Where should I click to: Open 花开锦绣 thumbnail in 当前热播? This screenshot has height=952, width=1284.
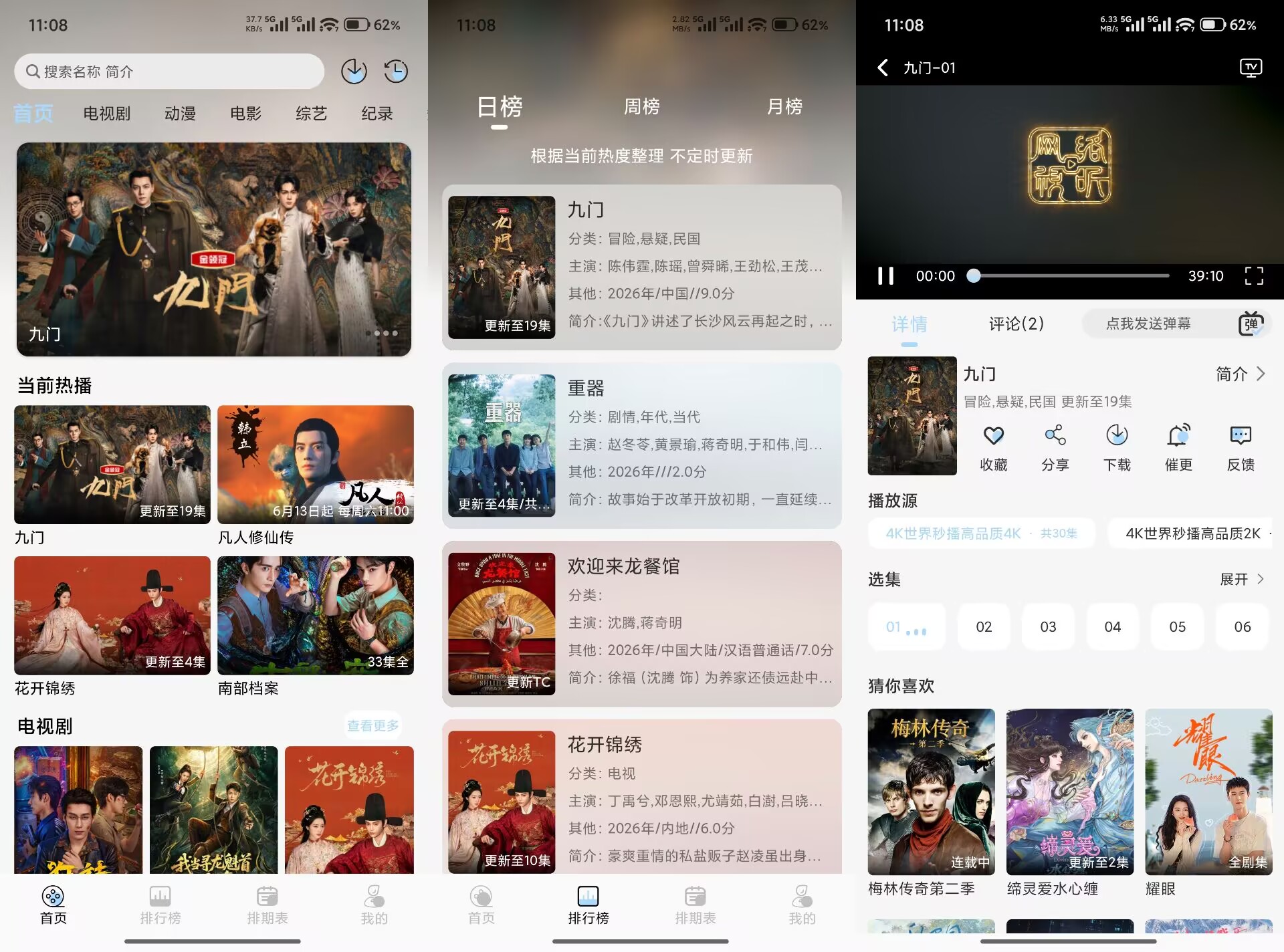112,615
